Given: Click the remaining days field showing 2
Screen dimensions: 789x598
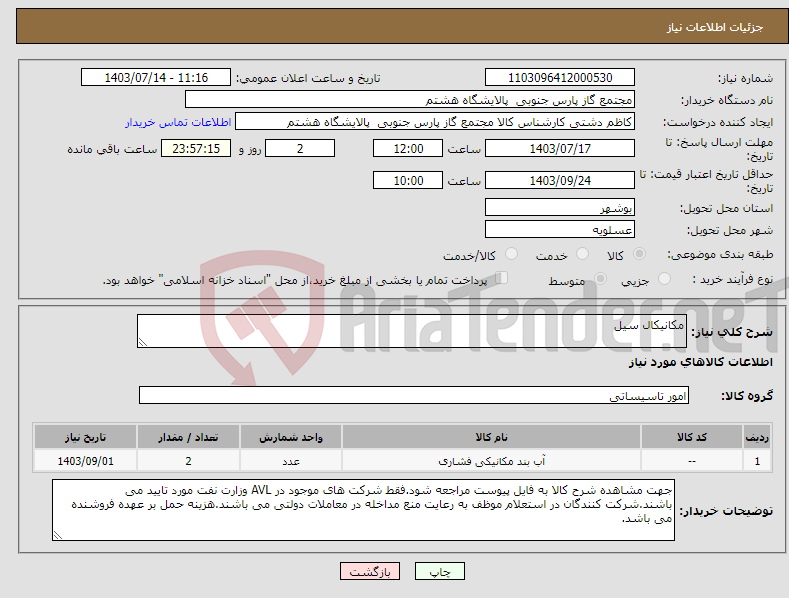Looking at the screenshot, I should point(300,148).
